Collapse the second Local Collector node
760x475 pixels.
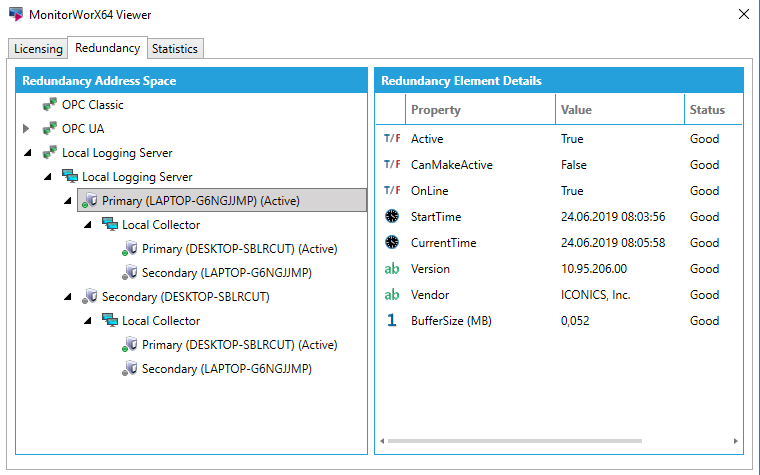(87, 320)
